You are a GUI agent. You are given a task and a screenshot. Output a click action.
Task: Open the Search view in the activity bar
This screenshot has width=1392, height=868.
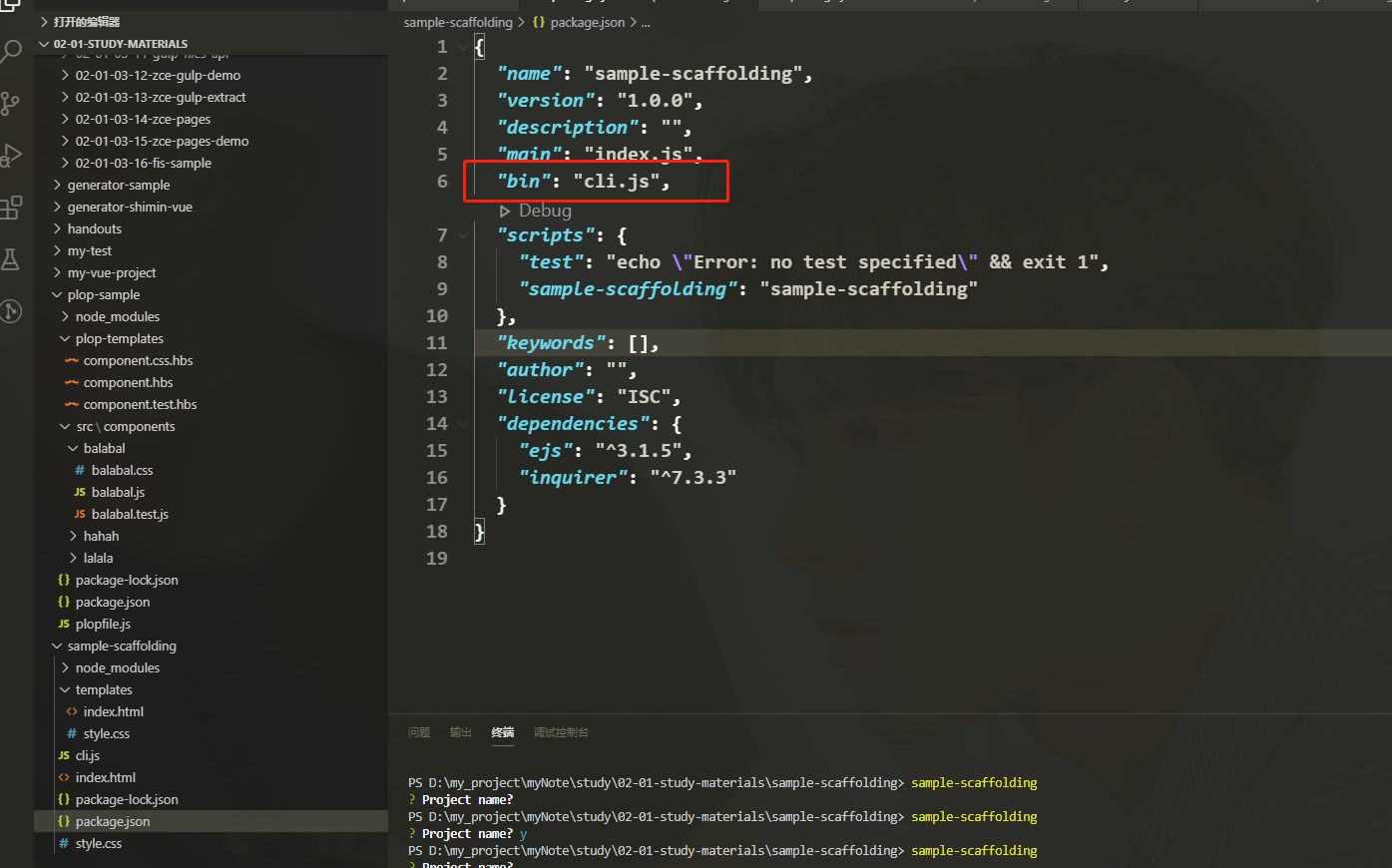[12, 50]
